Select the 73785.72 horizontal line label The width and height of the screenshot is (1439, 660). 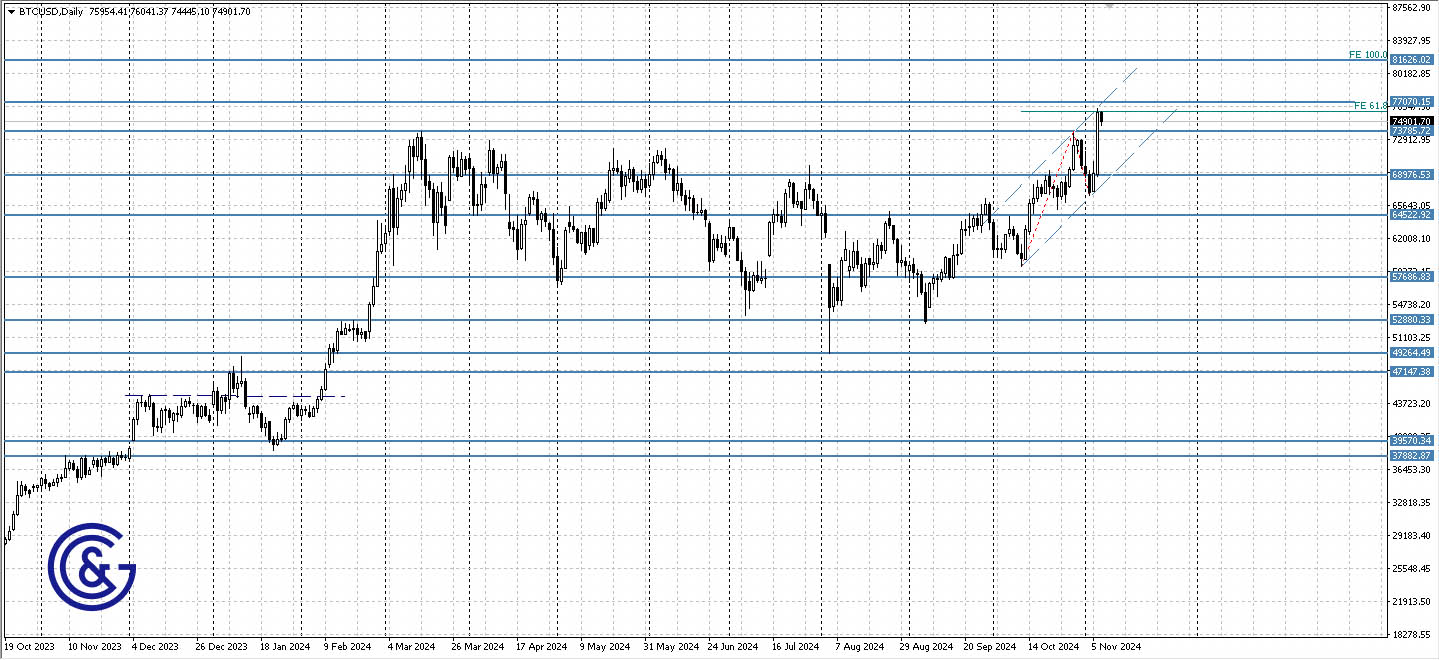[1412, 131]
